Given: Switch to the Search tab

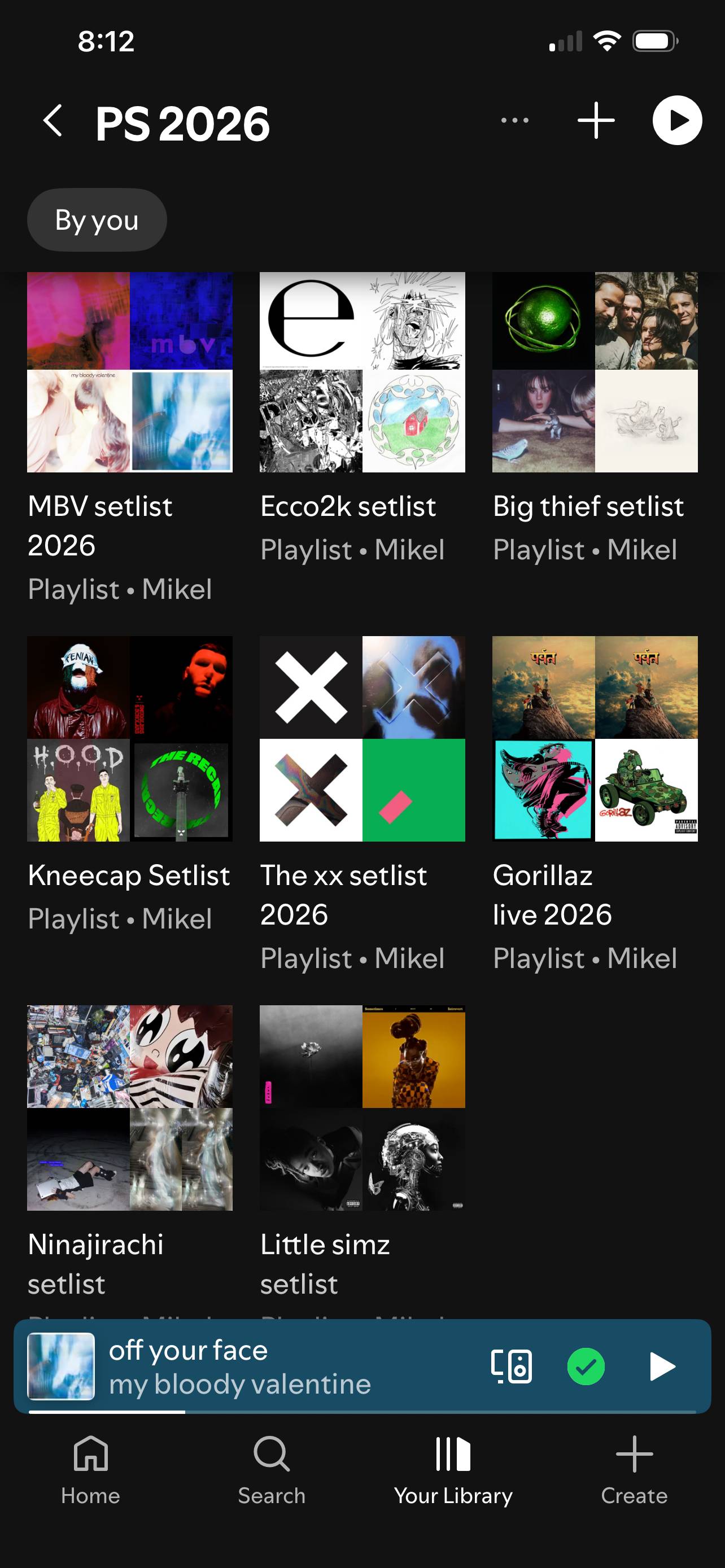Looking at the screenshot, I should coord(272,1469).
